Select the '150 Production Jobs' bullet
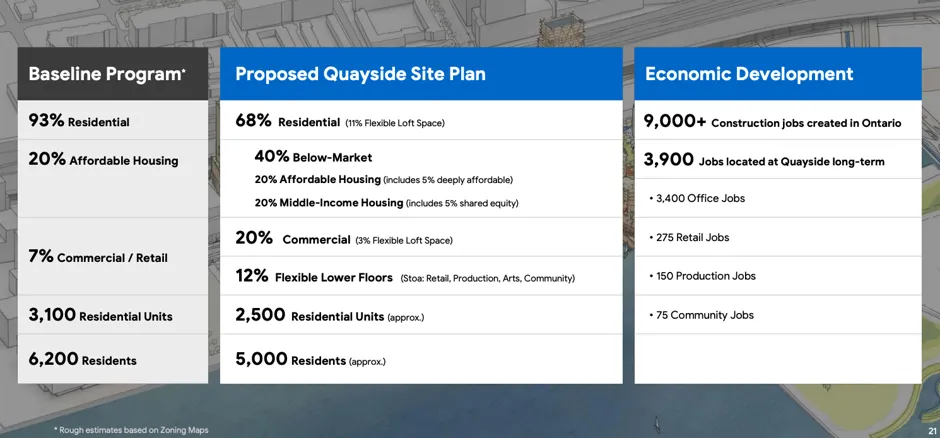Screen dimensions: 940x438 coord(702,276)
